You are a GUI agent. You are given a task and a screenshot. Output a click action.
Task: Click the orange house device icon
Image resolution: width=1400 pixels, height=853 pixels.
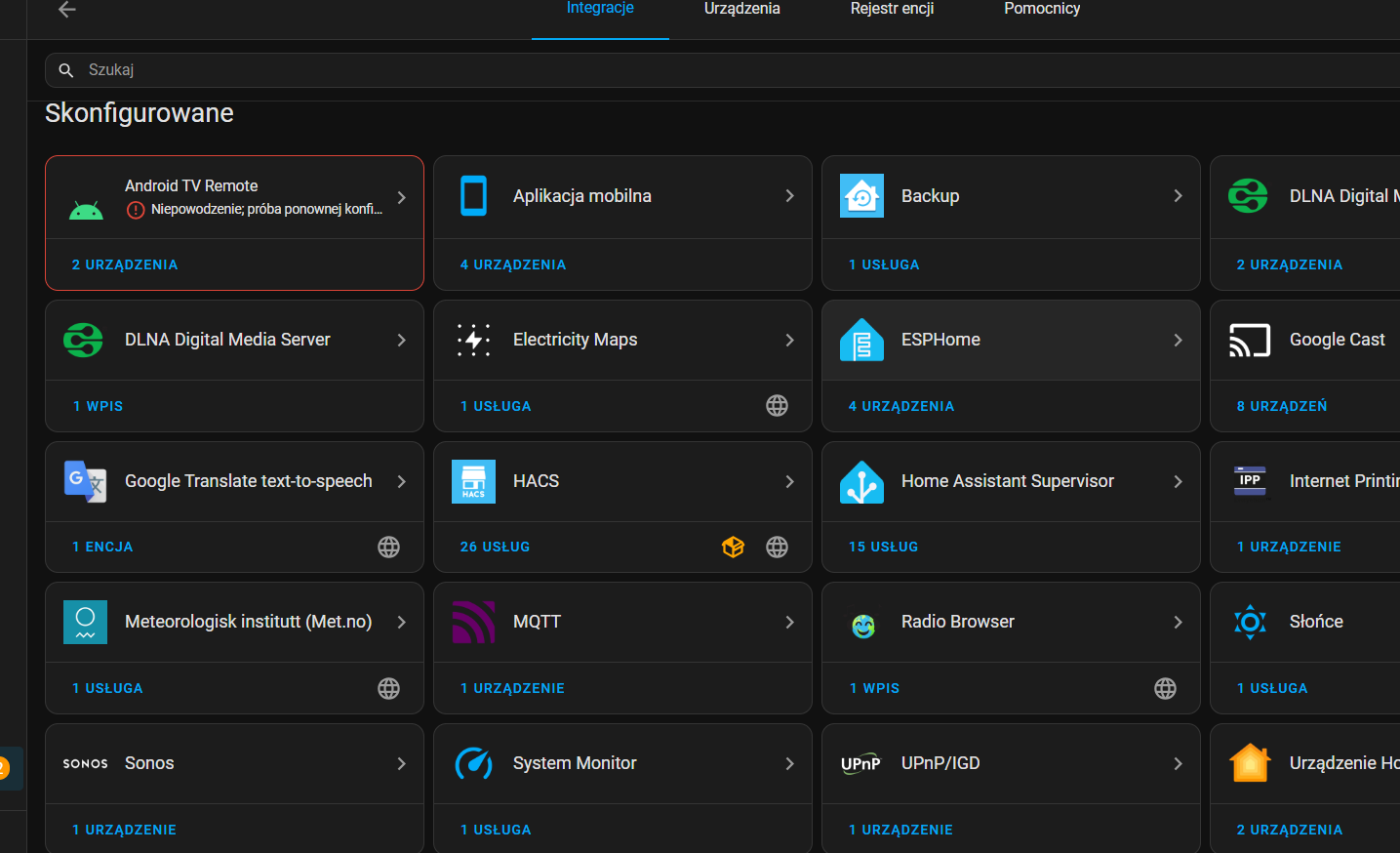[x=1250, y=763]
